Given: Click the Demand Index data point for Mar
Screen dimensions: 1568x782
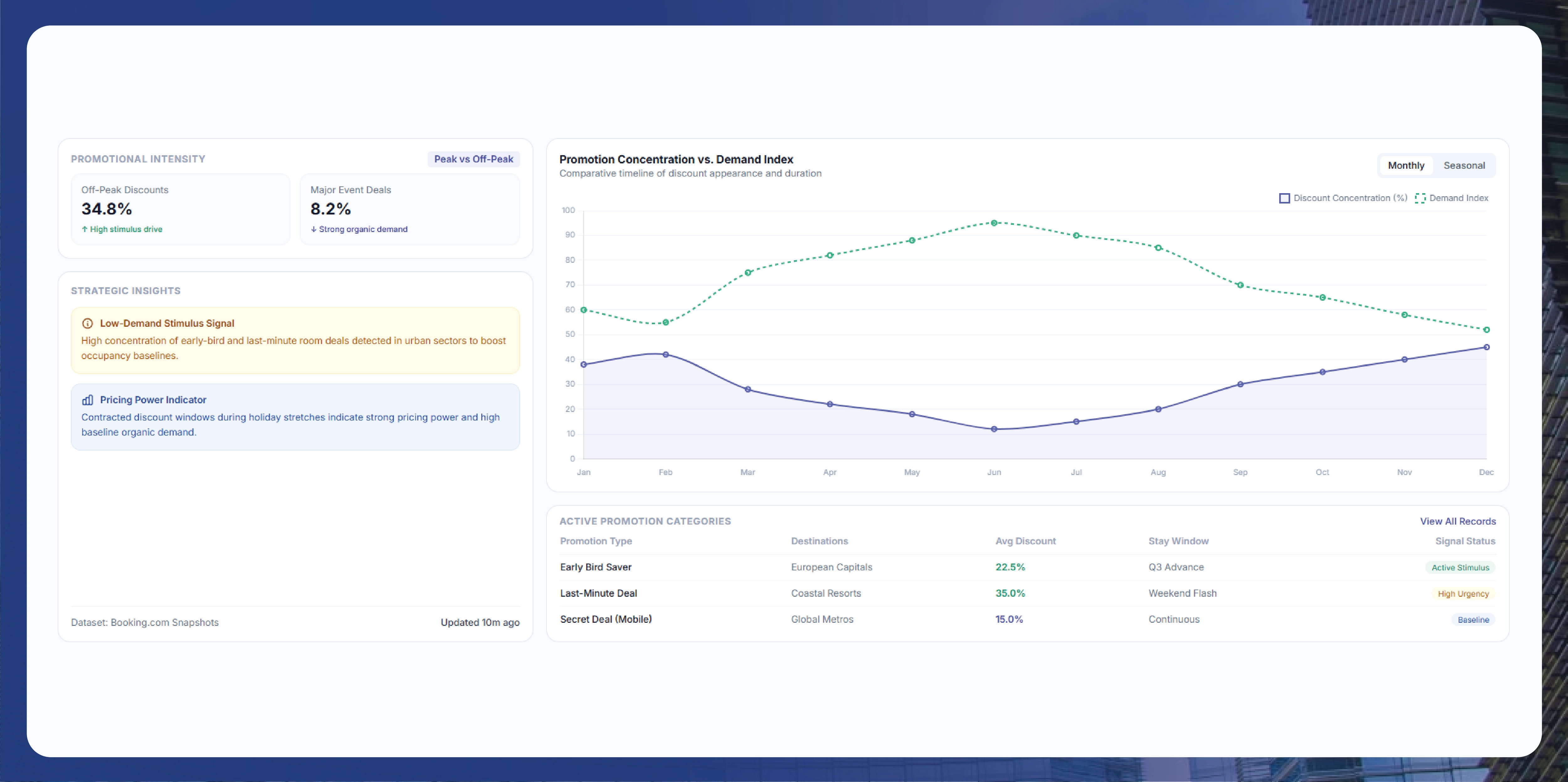Looking at the screenshot, I should (748, 273).
